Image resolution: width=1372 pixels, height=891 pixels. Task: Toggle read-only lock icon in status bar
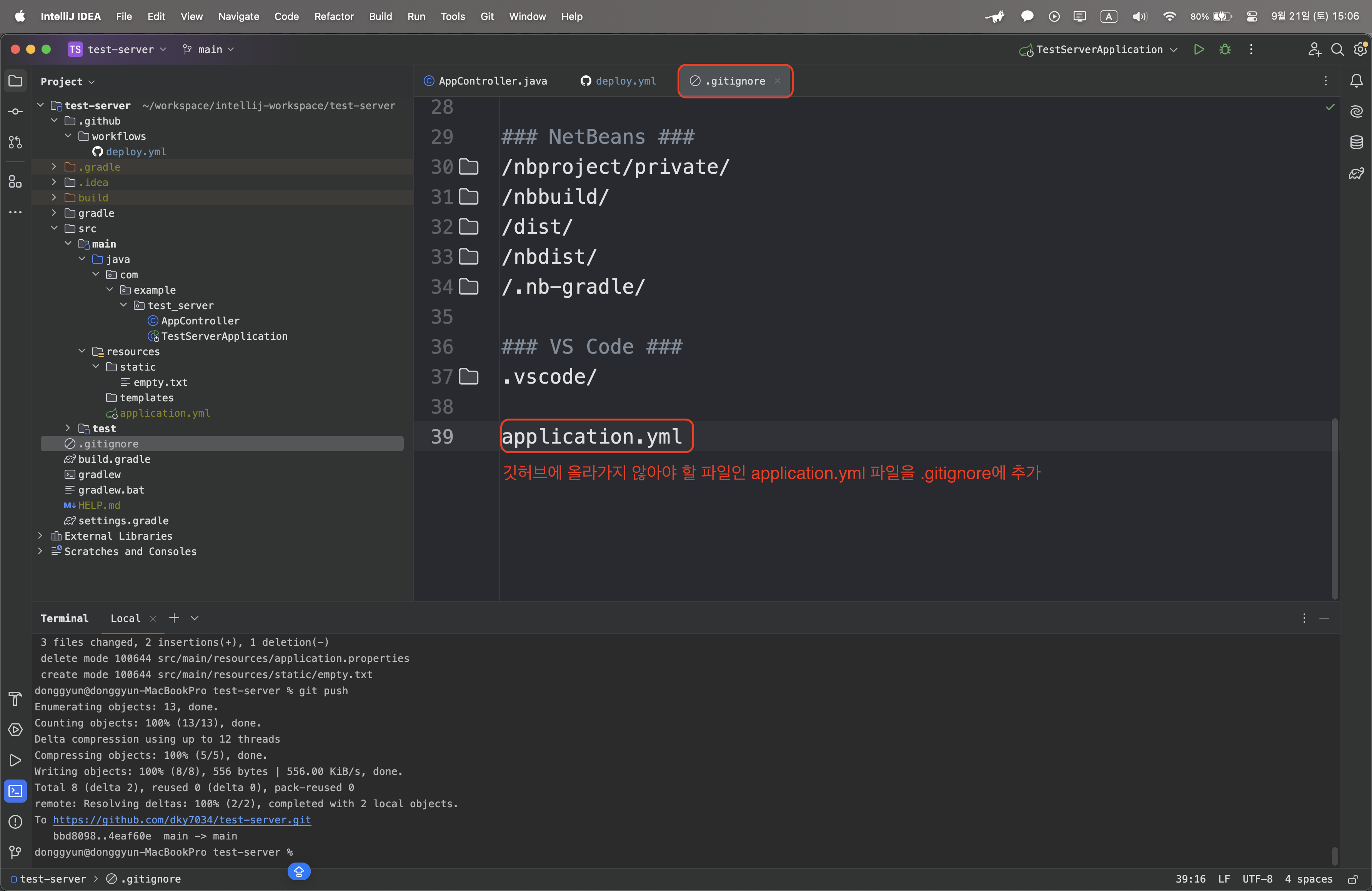pos(1352,879)
